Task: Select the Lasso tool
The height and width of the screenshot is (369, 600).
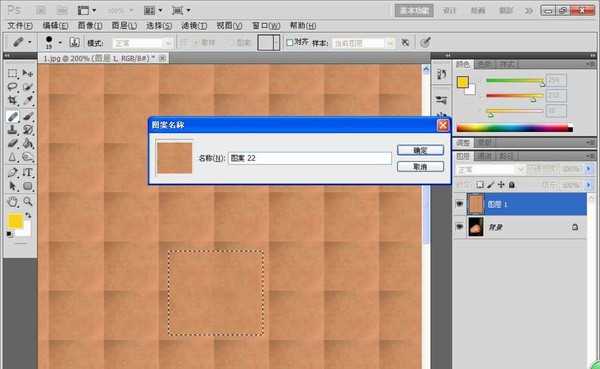Action: coord(13,87)
